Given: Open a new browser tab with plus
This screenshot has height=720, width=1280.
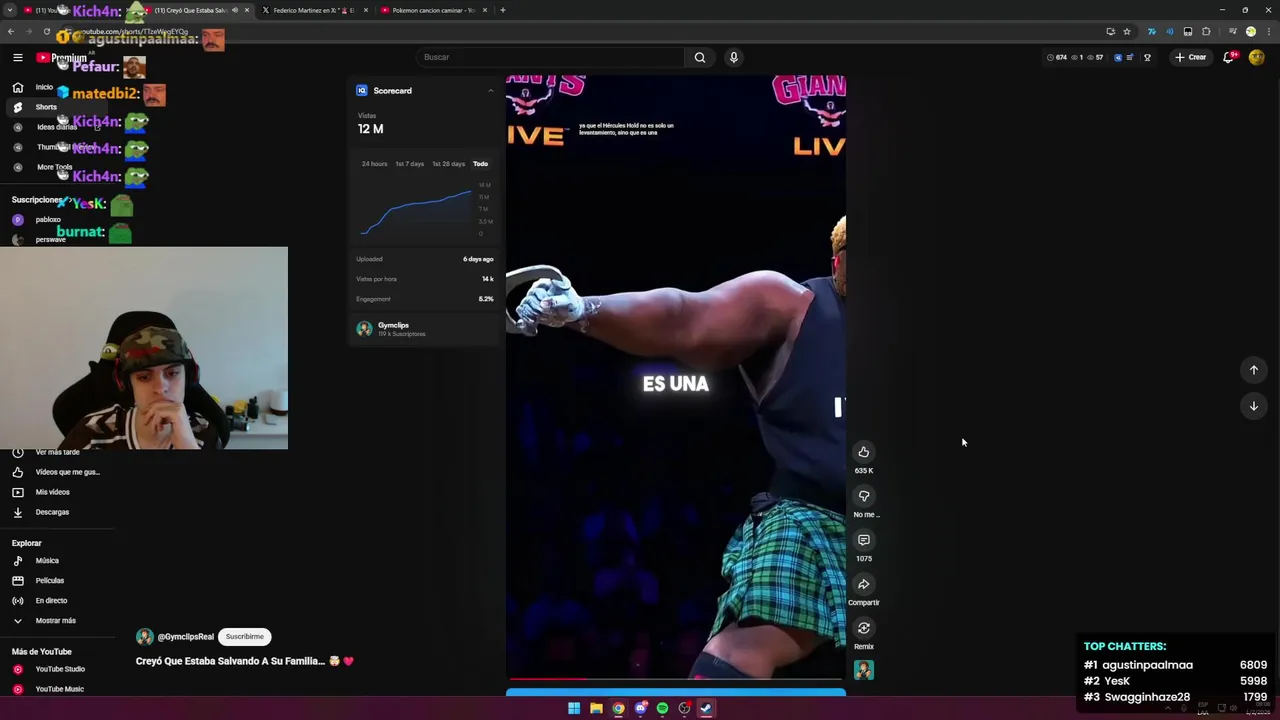Looking at the screenshot, I should (502, 10).
